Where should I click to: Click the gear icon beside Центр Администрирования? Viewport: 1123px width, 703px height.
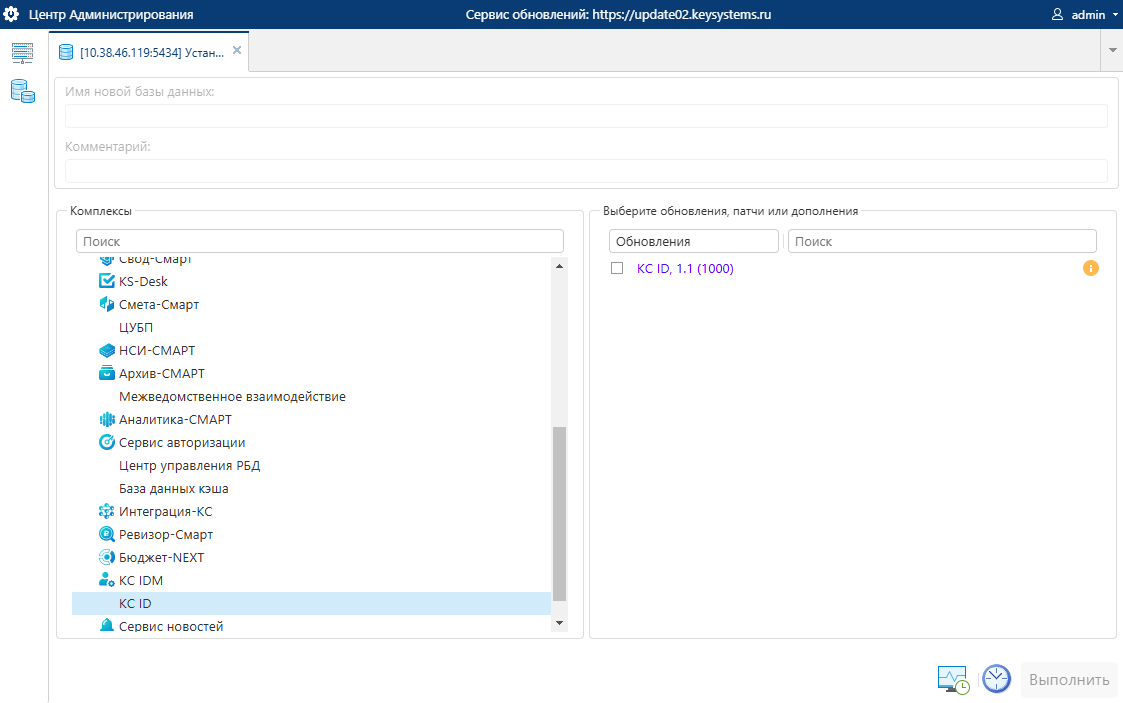click(x=11, y=14)
